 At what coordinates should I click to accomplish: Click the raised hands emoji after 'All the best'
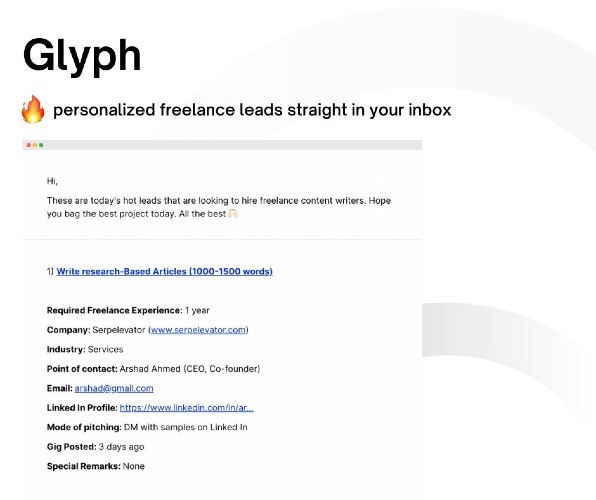point(233,214)
